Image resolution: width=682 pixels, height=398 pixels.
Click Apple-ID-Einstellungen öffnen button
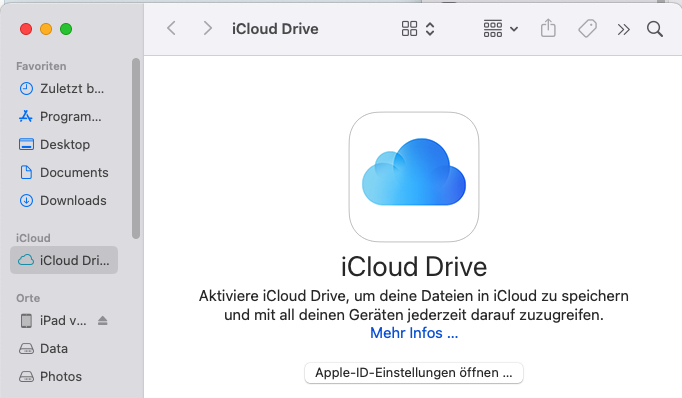pos(414,373)
